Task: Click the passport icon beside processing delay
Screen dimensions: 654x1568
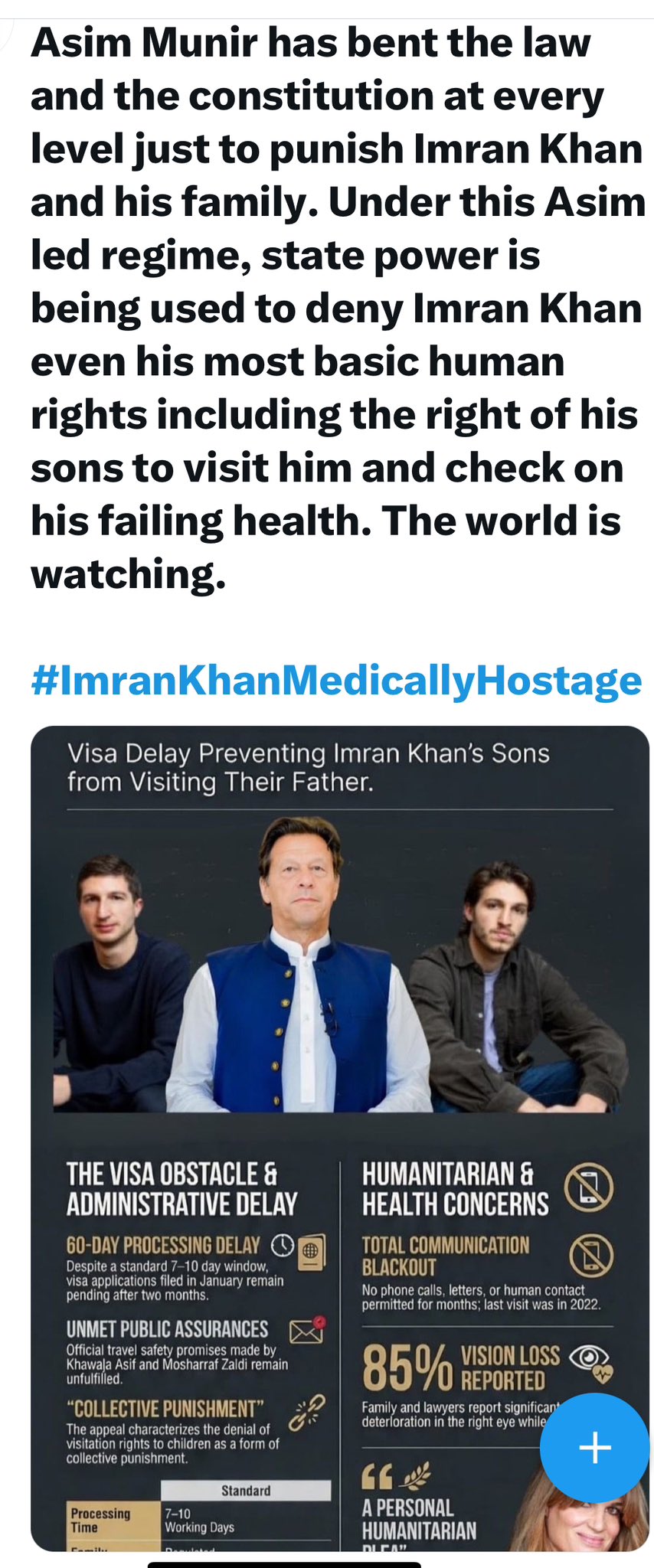Action: pyautogui.click(x=312, y=1251)
